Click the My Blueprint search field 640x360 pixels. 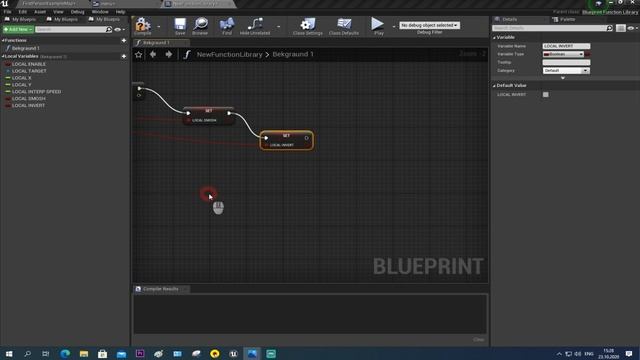pos(70,29)
